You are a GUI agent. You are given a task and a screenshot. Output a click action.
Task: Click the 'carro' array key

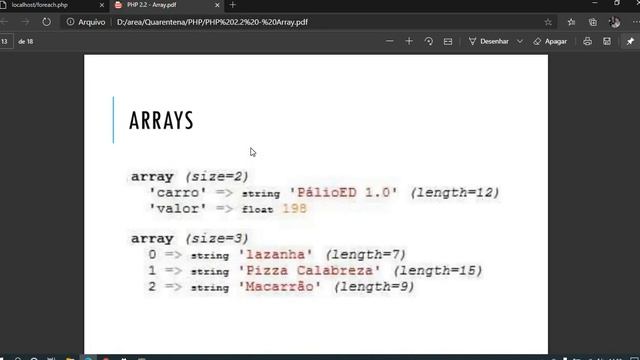tap(178, 193)
